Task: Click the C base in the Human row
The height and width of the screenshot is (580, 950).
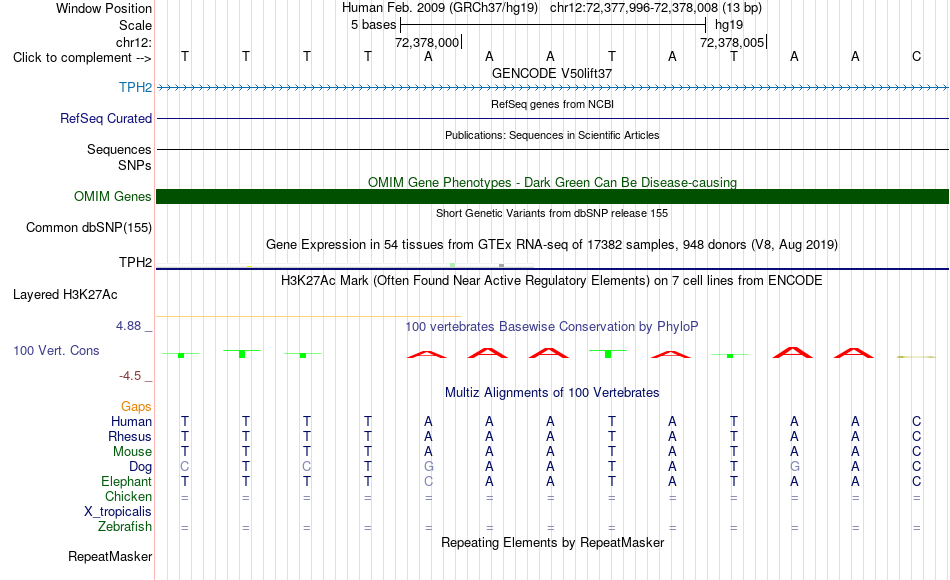Action: click(x=916, y=421)
